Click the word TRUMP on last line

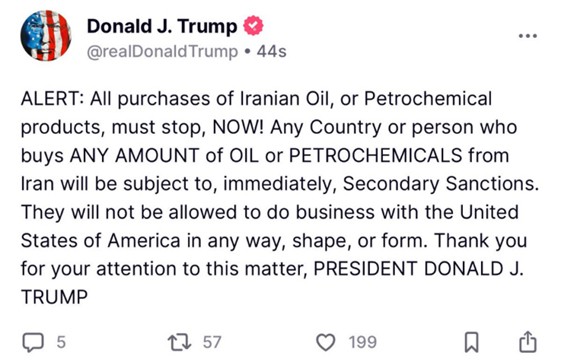coord(54,297)
